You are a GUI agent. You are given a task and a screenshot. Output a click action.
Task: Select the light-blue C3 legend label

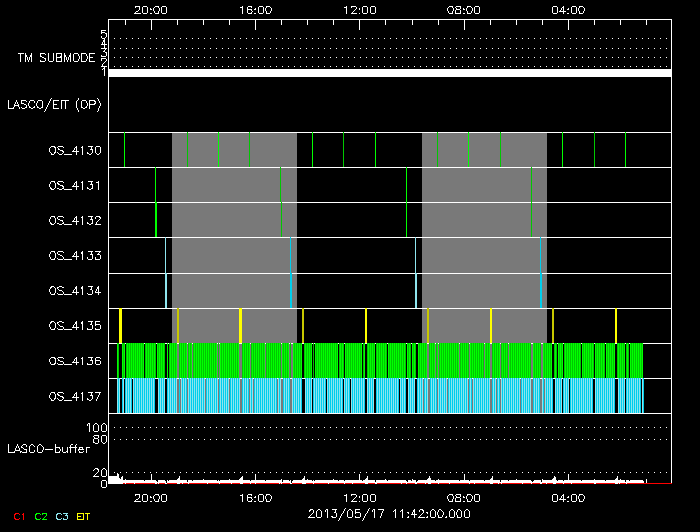63,516
